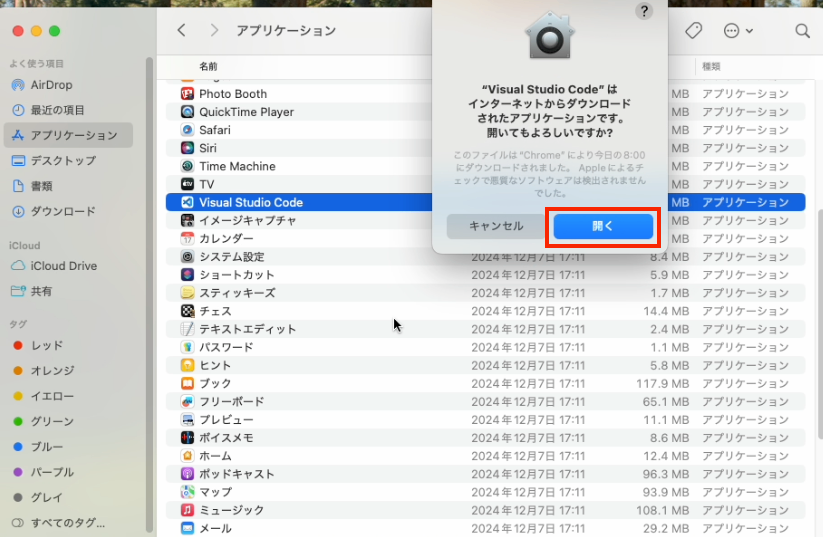
Task: Click the Safari app icon
Action: [x=187, y=130]
